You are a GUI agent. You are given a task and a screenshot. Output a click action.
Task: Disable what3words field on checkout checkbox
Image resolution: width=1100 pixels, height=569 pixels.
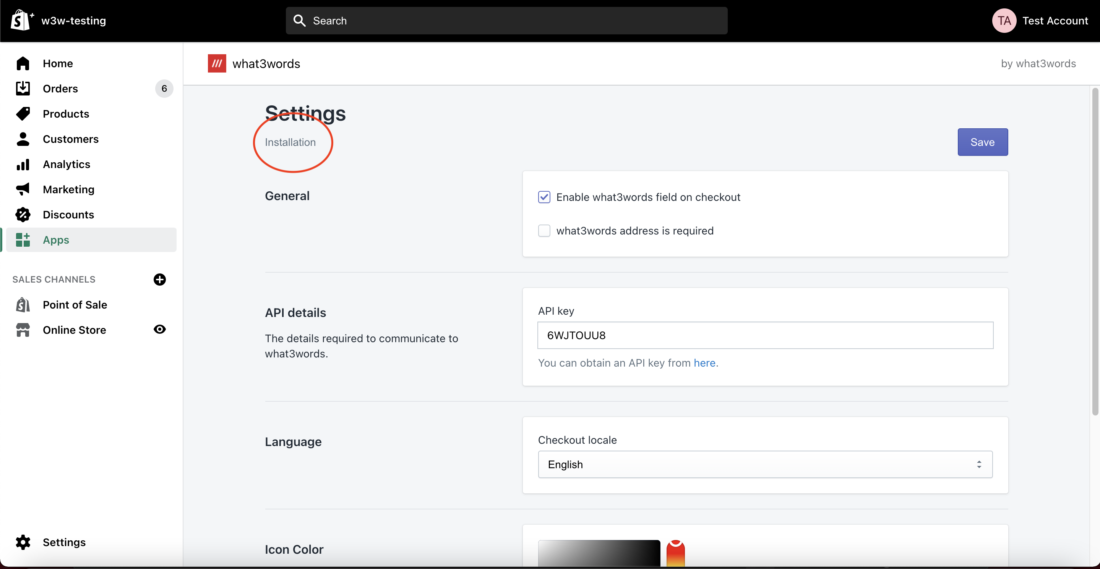click(x=544, y=197)
